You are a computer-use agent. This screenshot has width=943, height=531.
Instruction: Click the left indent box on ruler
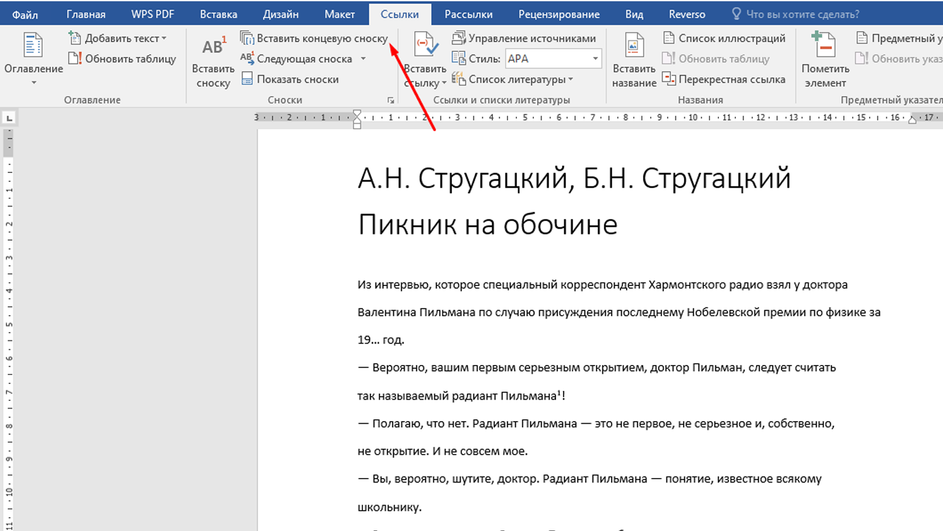tap(357, 126)
